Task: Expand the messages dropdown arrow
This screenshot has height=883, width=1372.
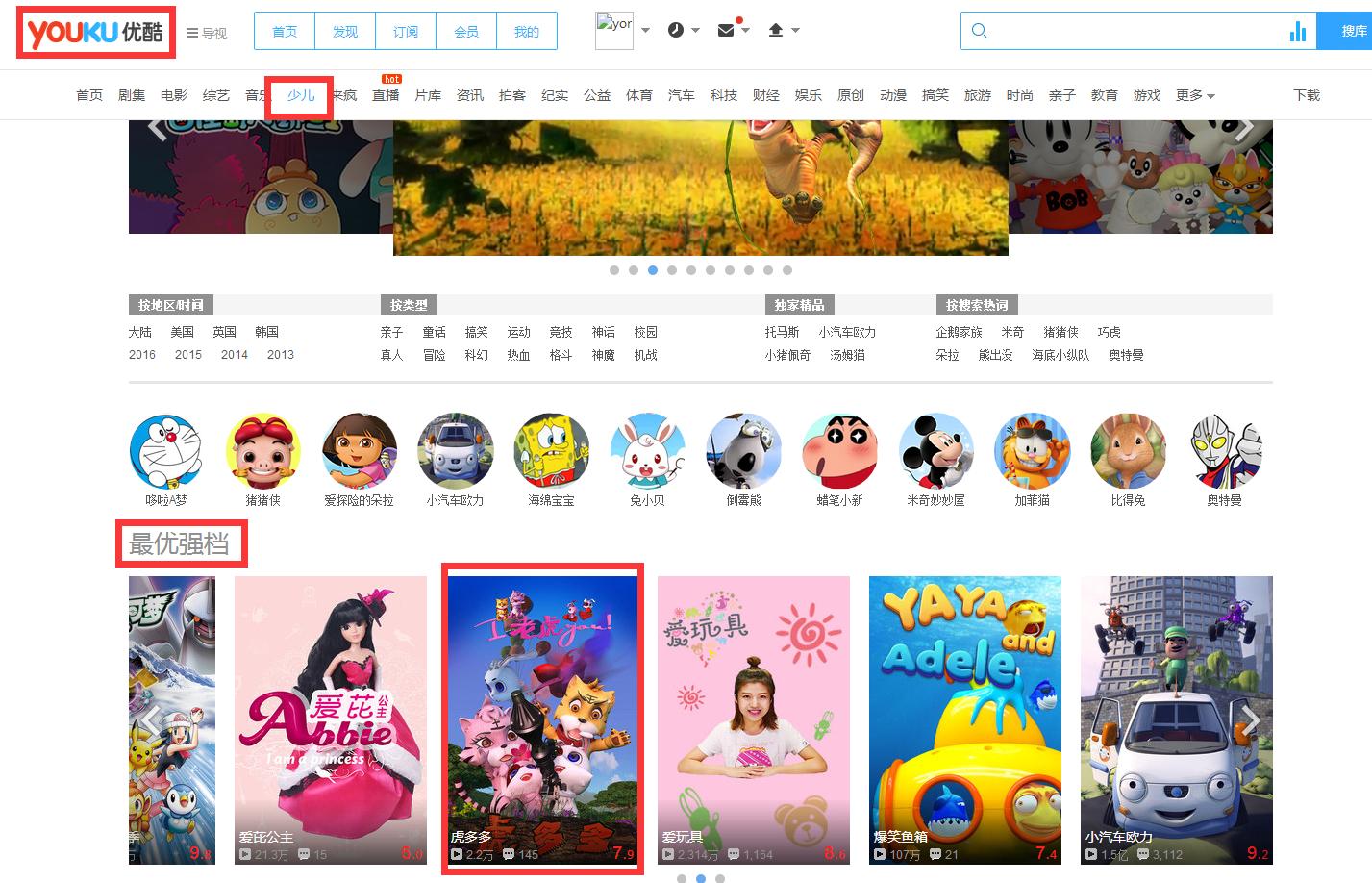Action: pos(745,31)
